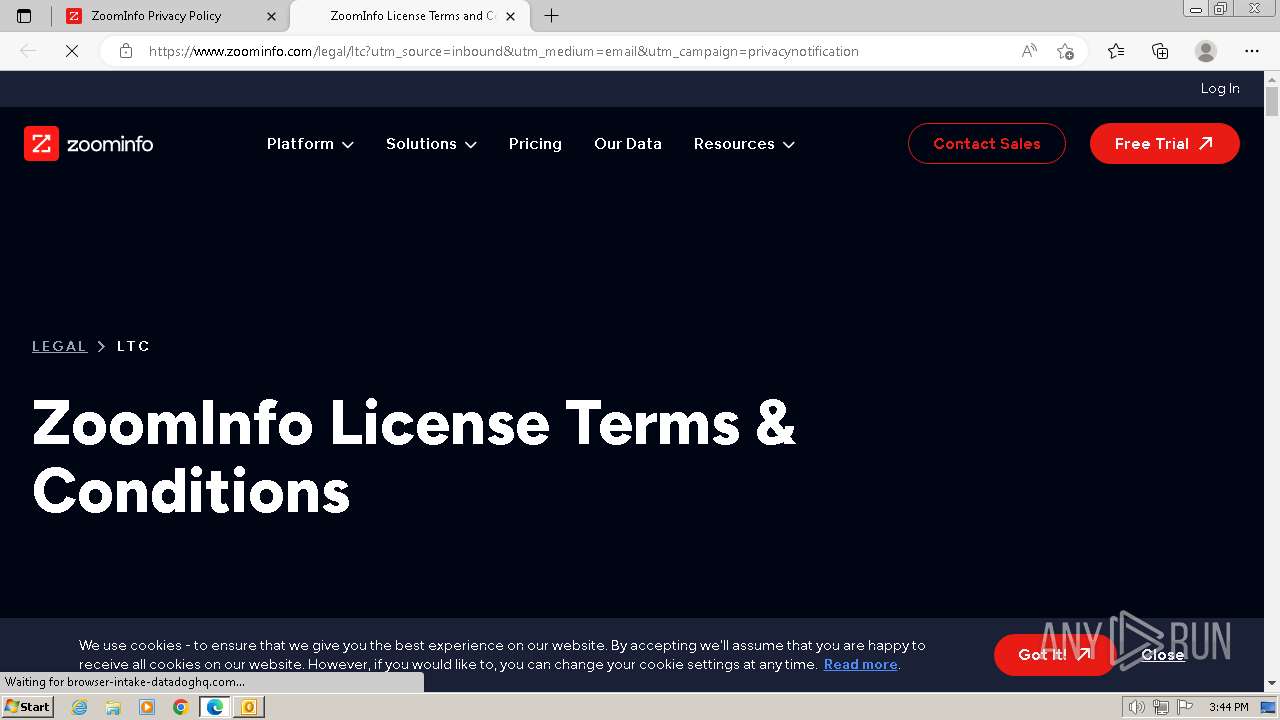Open File Explorer from taskbar

[113, 707]
